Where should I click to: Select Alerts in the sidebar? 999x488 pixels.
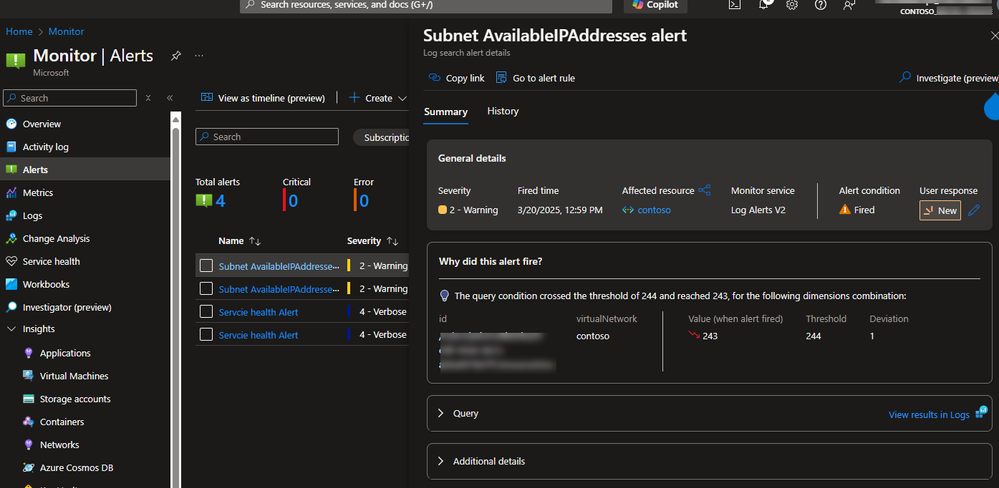[35, 170]
